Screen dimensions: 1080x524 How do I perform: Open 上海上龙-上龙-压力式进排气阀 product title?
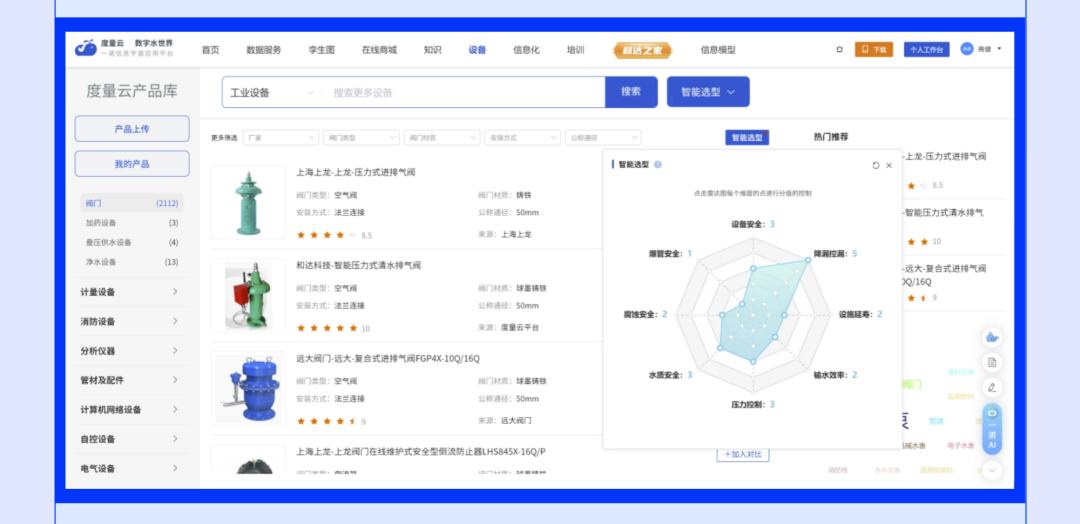coord(355,172)
